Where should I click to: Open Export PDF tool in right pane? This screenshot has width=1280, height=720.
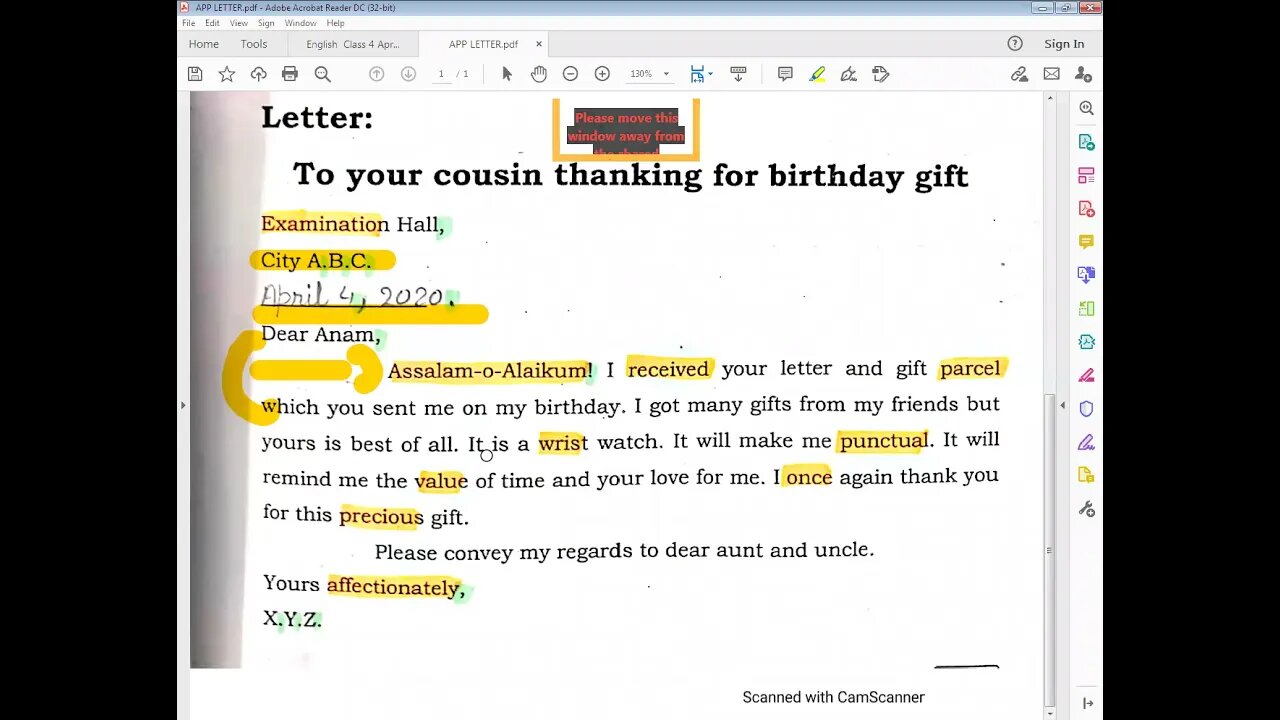pos(1087,142)
